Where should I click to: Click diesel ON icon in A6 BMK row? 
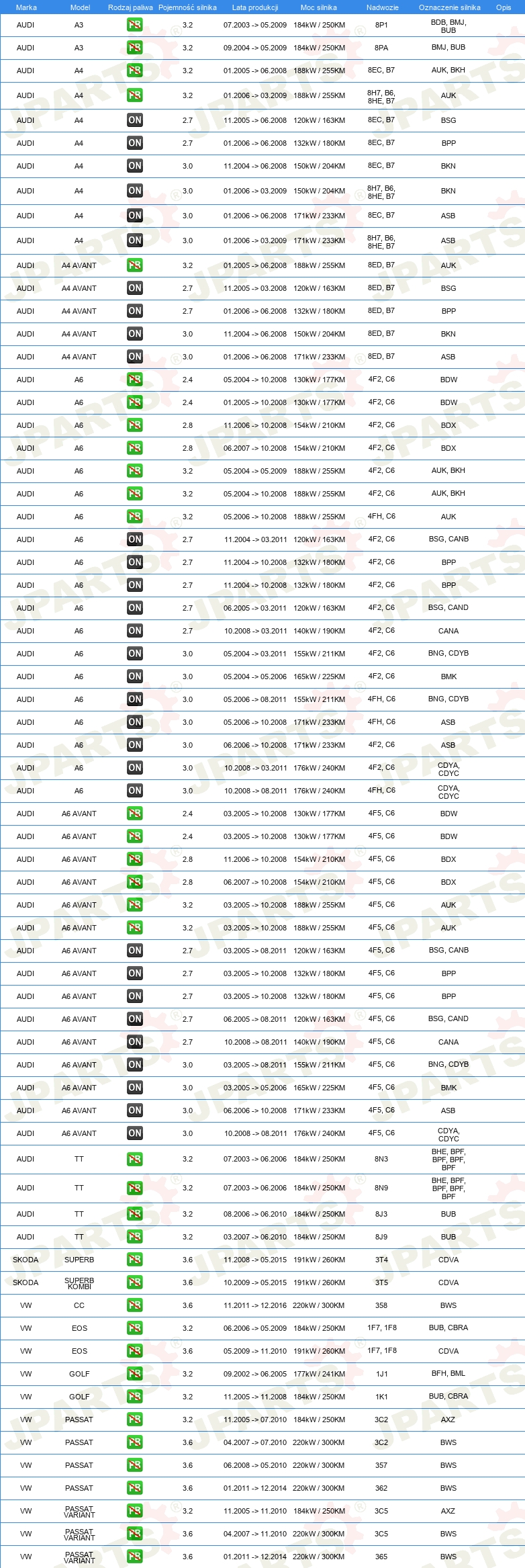click(x=134, y=677)
